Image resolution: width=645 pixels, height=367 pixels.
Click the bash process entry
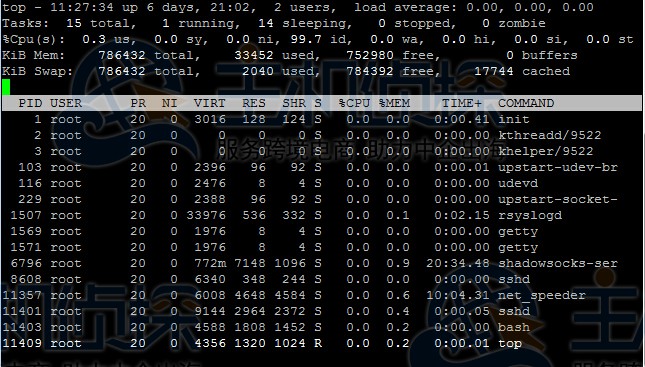click(514, 328)
